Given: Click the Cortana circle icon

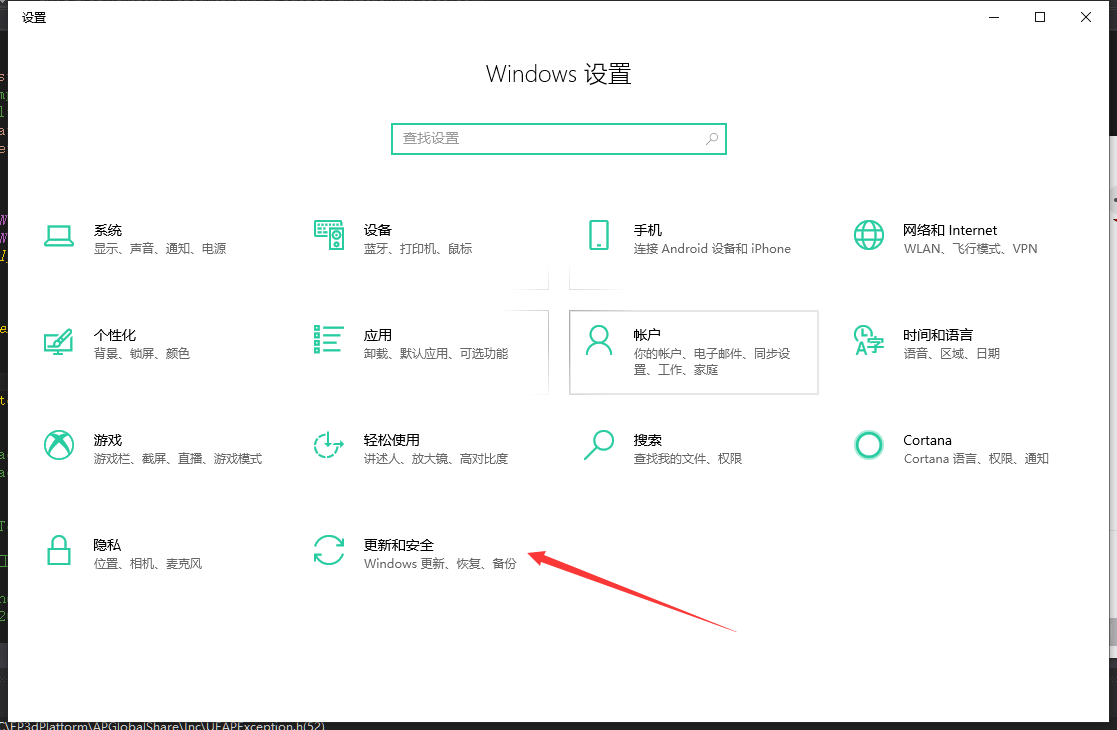Looking at the screenshot, I should pos(868,445).
